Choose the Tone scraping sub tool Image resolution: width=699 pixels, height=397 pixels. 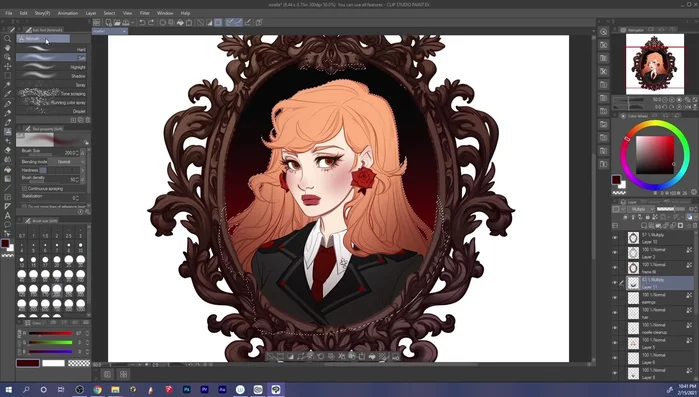tap(51, 94)
